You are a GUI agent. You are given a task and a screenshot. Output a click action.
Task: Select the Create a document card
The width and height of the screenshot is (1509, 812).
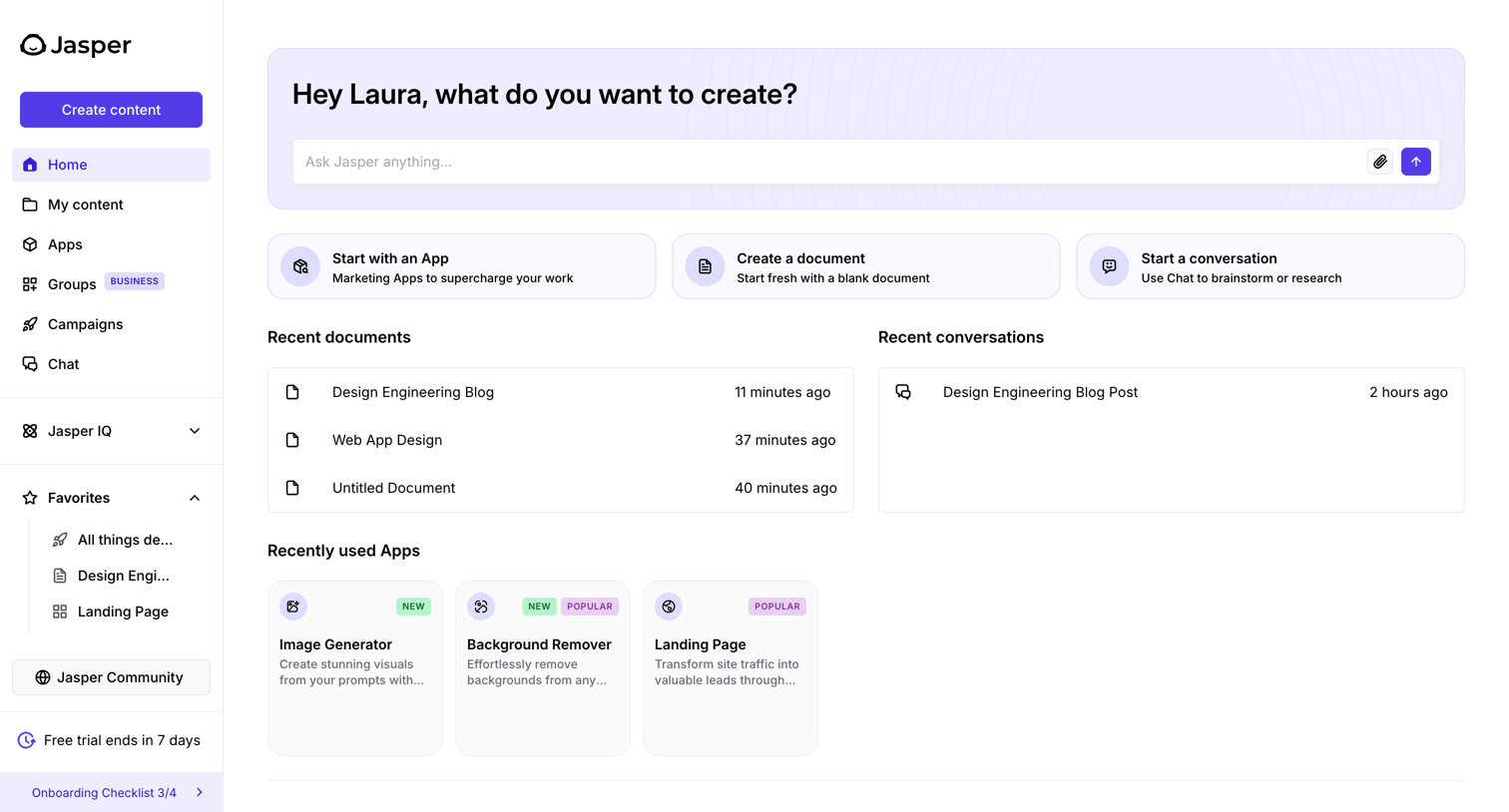coord(866,266)
